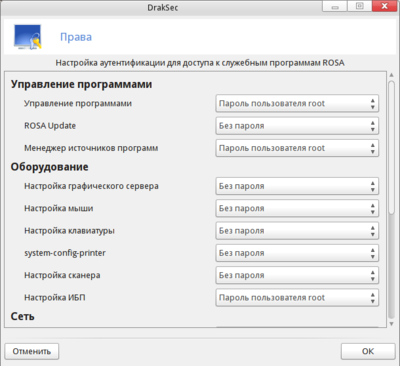
Task: Expand the Менеджер источников программ dropdown
Action: 297,148
